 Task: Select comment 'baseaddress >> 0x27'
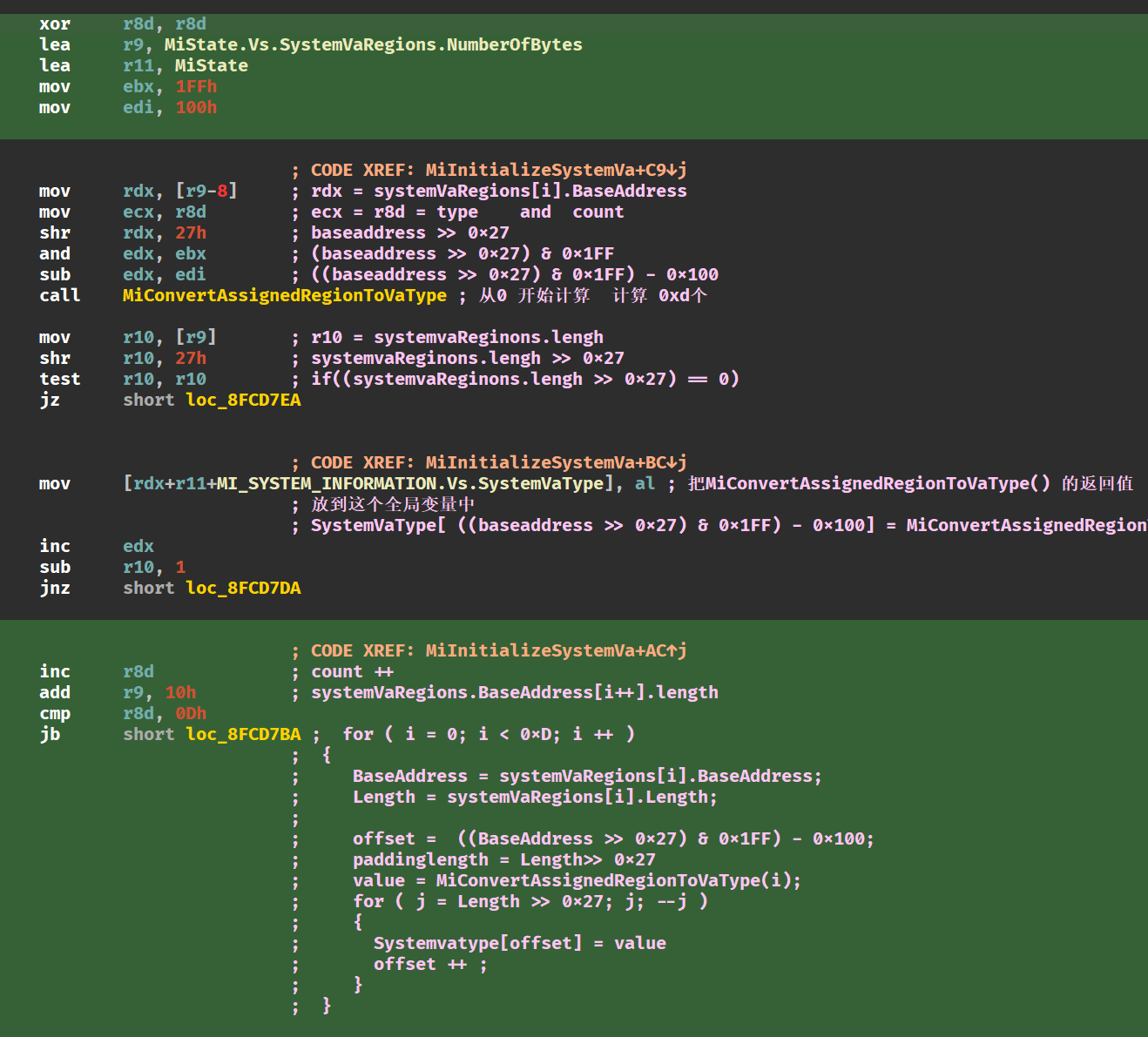410,232
